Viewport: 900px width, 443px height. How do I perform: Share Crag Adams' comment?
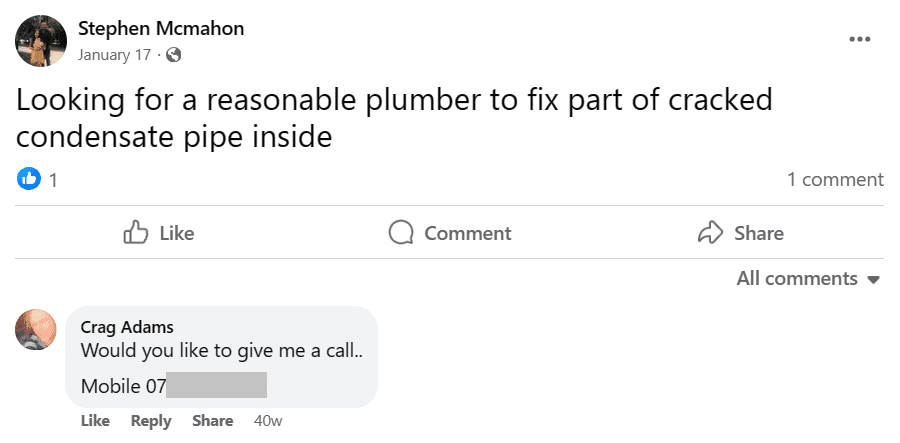click(x=212, y=421)
